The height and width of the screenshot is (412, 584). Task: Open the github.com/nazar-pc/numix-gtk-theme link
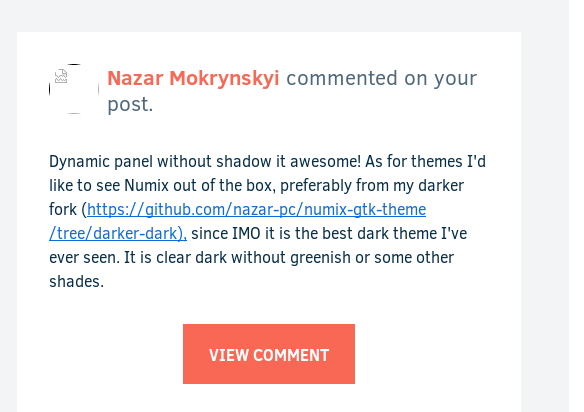tap(257, 210)
